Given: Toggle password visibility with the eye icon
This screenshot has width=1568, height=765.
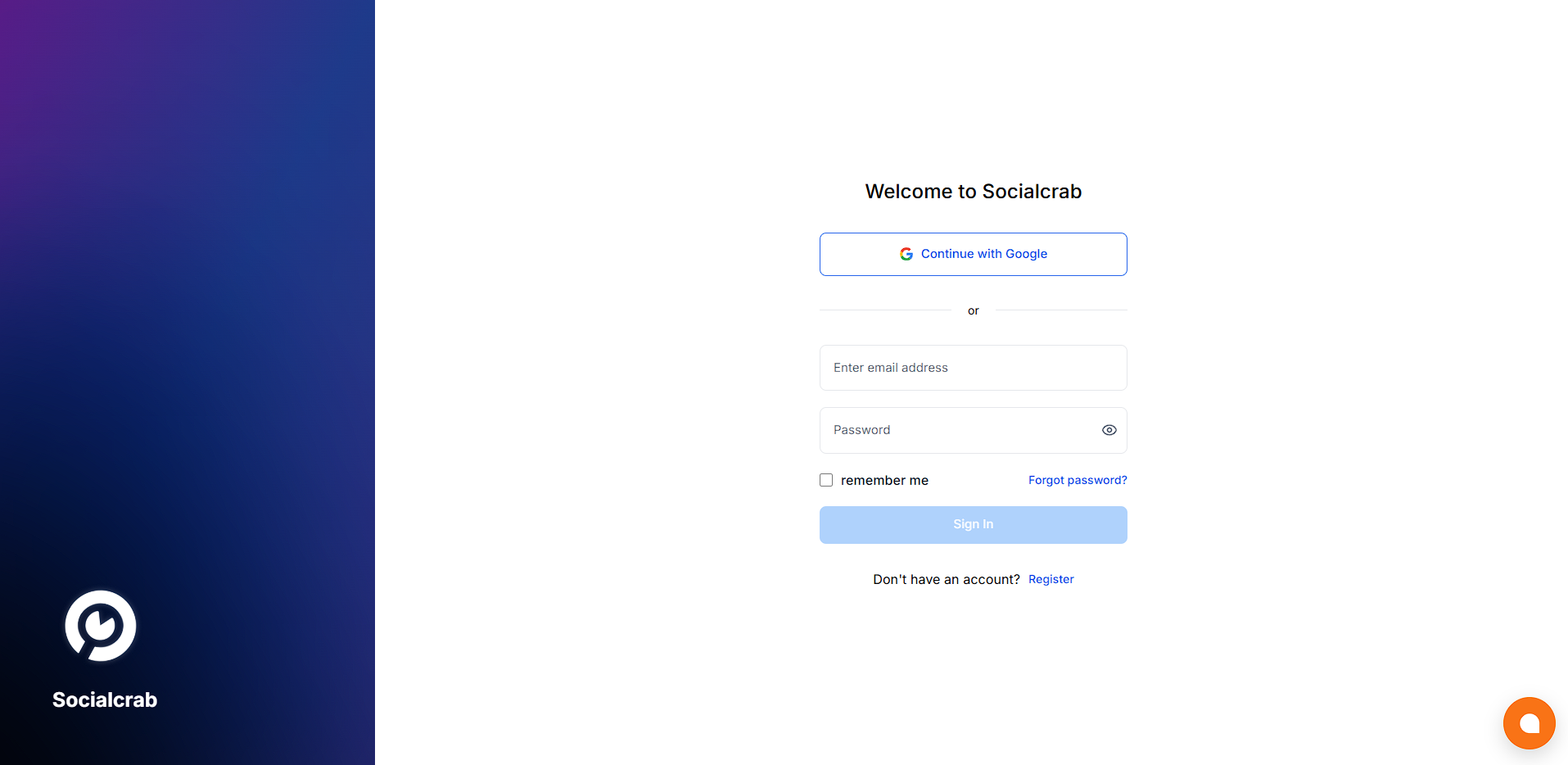Looking at the screenshot, I should tap(1109, 429).
